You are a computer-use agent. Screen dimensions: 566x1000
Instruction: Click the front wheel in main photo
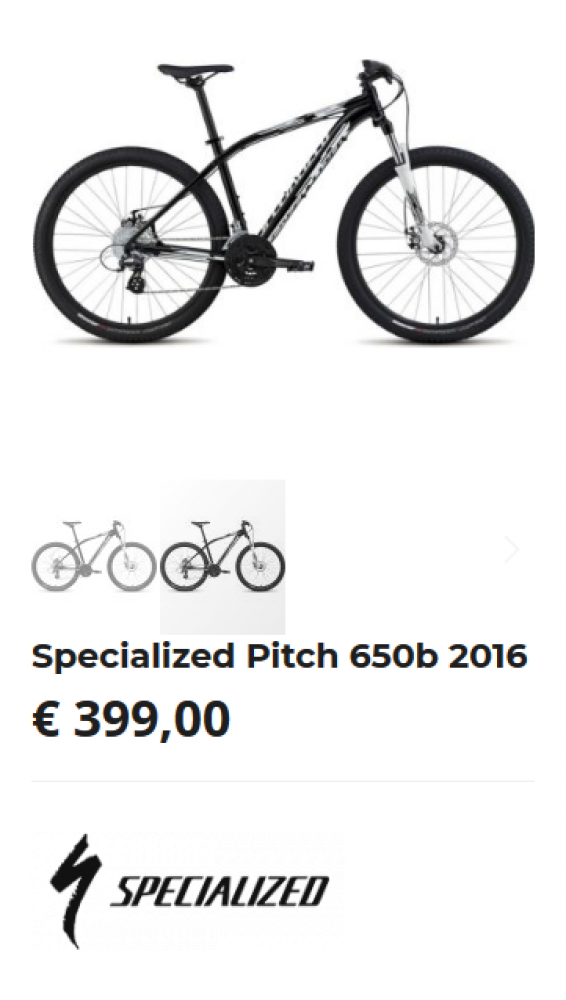436,245
